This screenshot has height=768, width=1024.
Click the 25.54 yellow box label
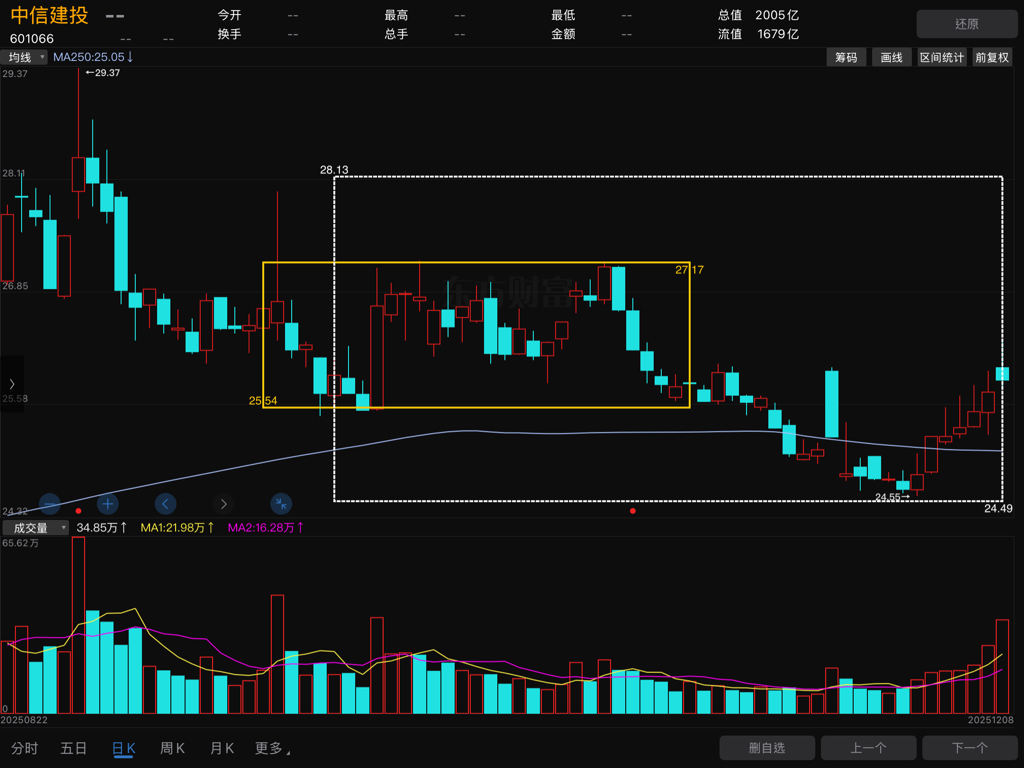[x=263, y=400]
